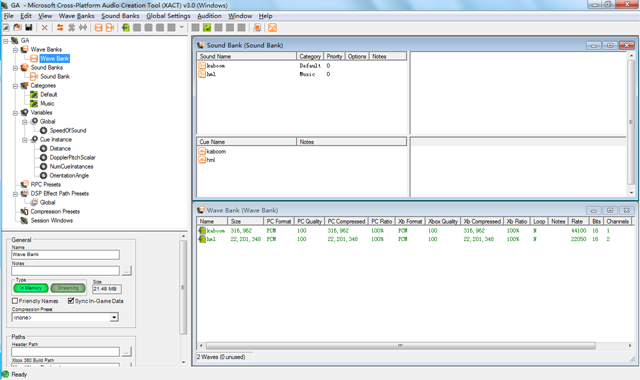Image resolution: width=640 pixels, height=380 pixels.
Task: Enable the Friendly Names checkbox
Action: [15, 301]
